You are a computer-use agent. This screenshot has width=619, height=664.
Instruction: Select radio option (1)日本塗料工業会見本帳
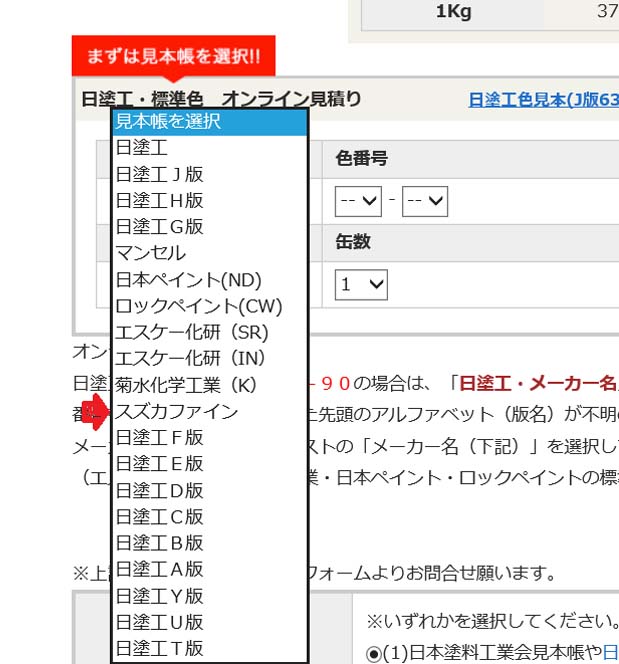coord(374,654)
